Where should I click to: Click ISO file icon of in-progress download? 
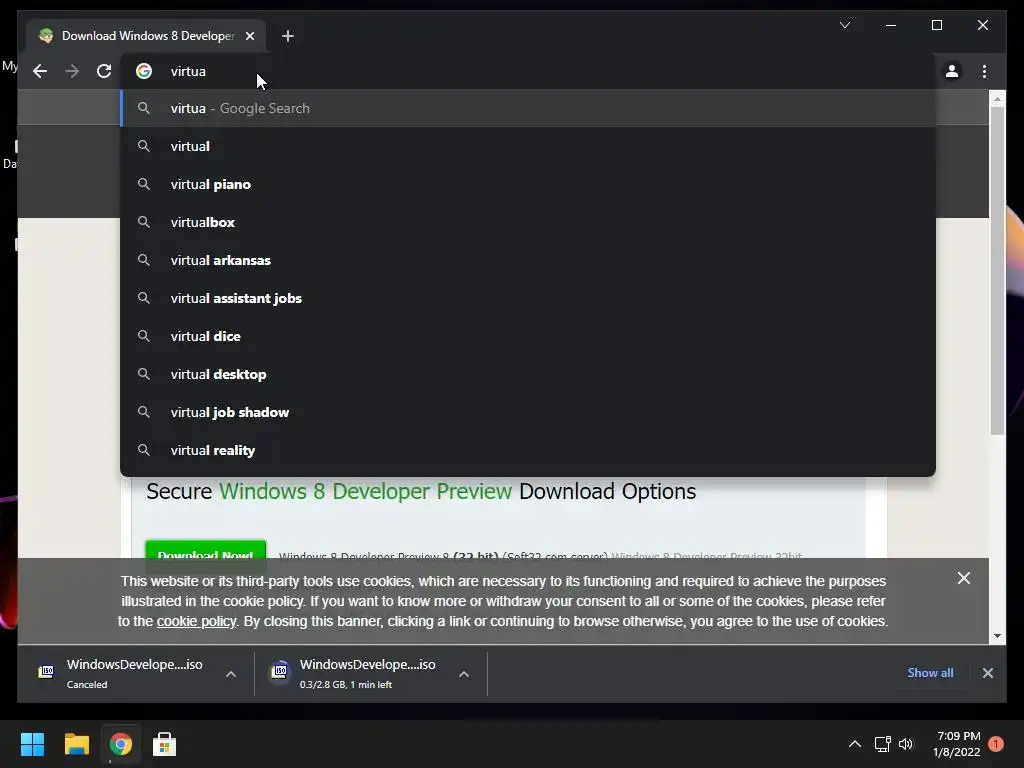tap(279, 671)
